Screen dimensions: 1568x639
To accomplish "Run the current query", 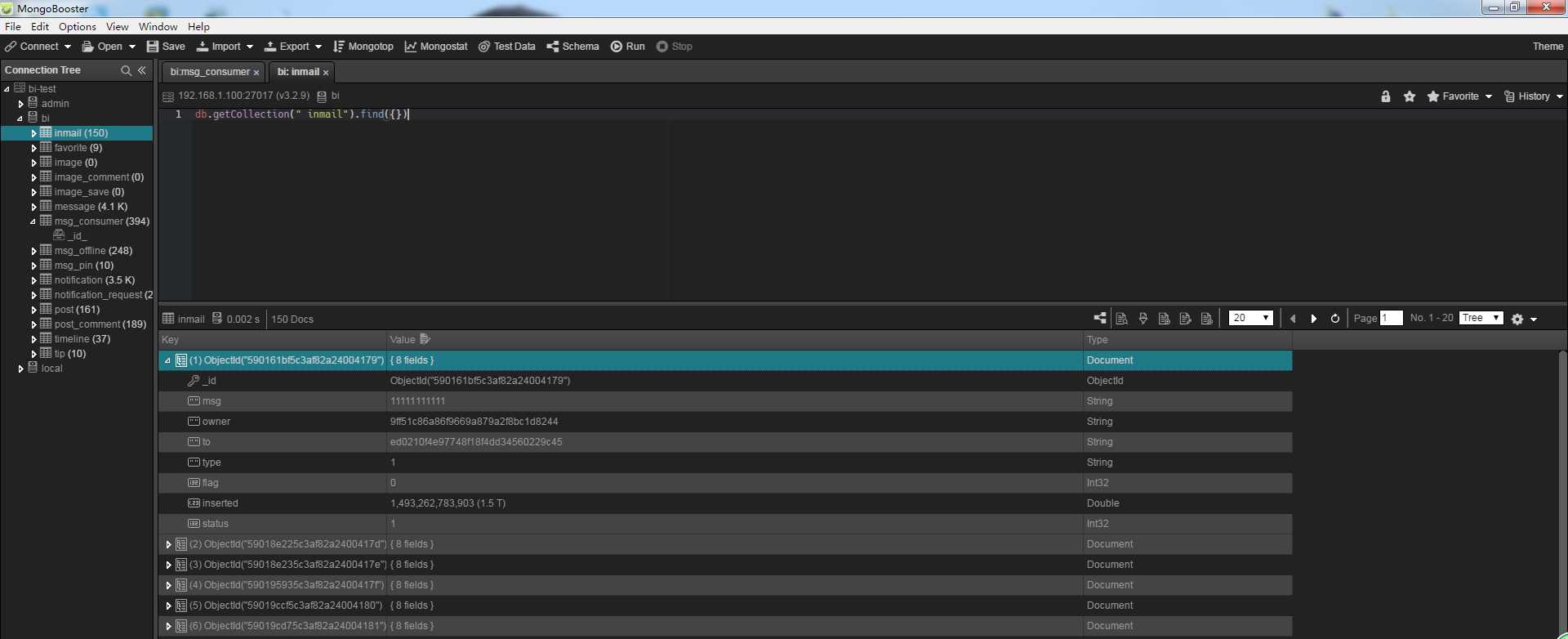I will coord(628,47).
